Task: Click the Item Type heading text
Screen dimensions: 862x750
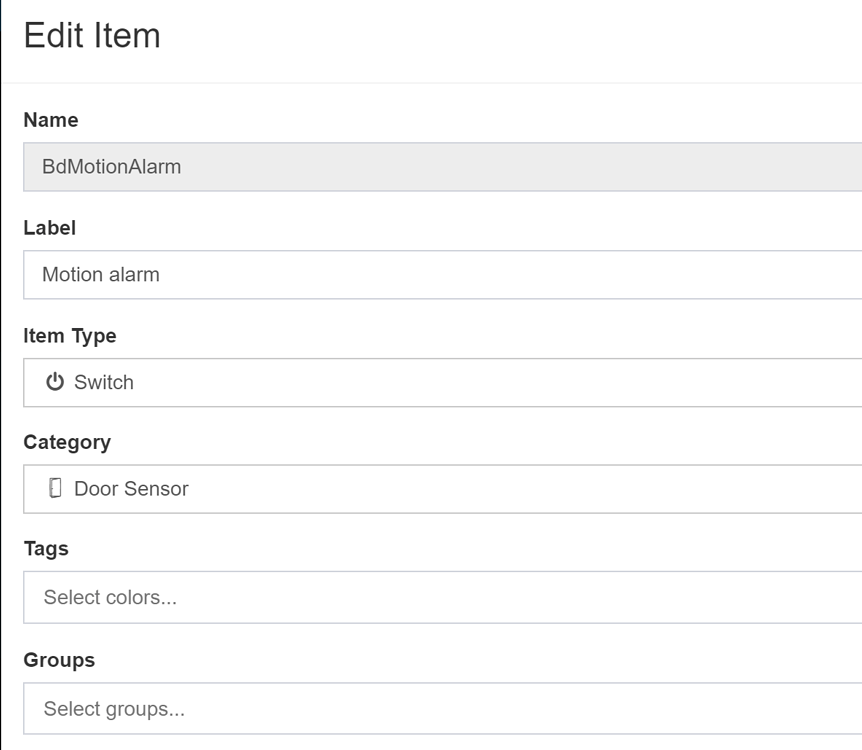Action: [x=70, y=335]
